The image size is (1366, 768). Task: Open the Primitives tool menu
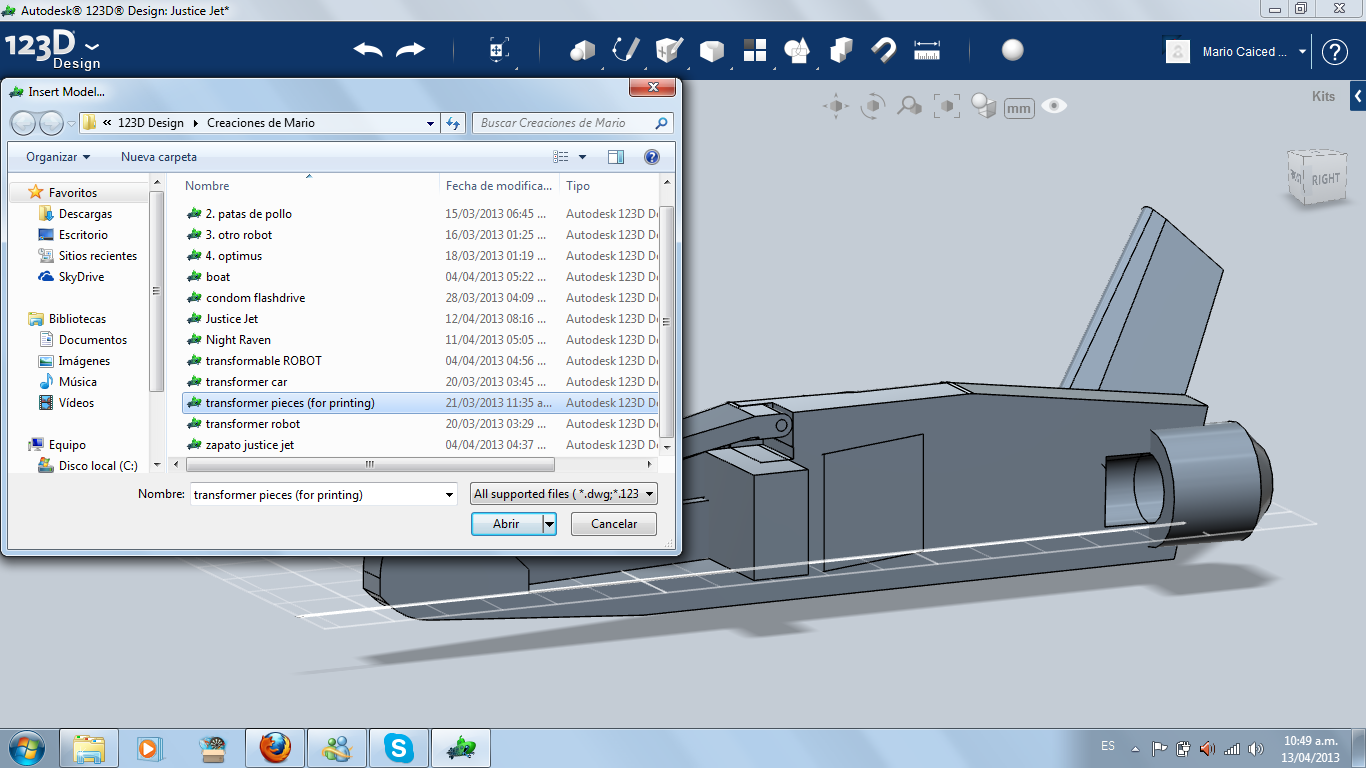click(582, 50)
